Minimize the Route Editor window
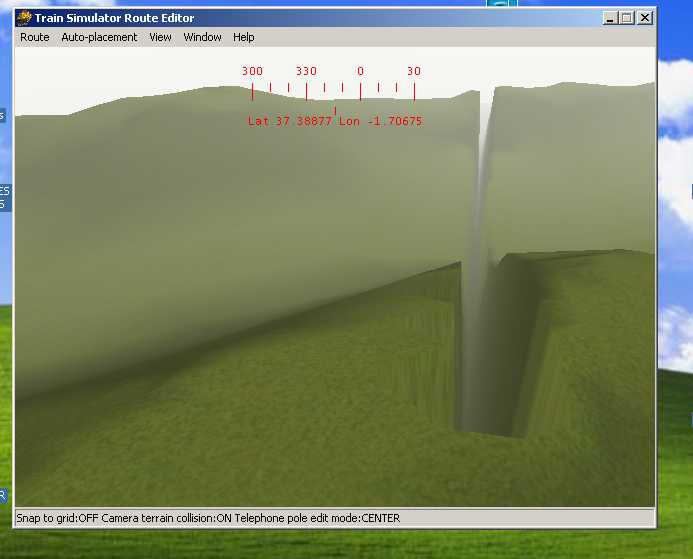 click(x=611, y=18)
